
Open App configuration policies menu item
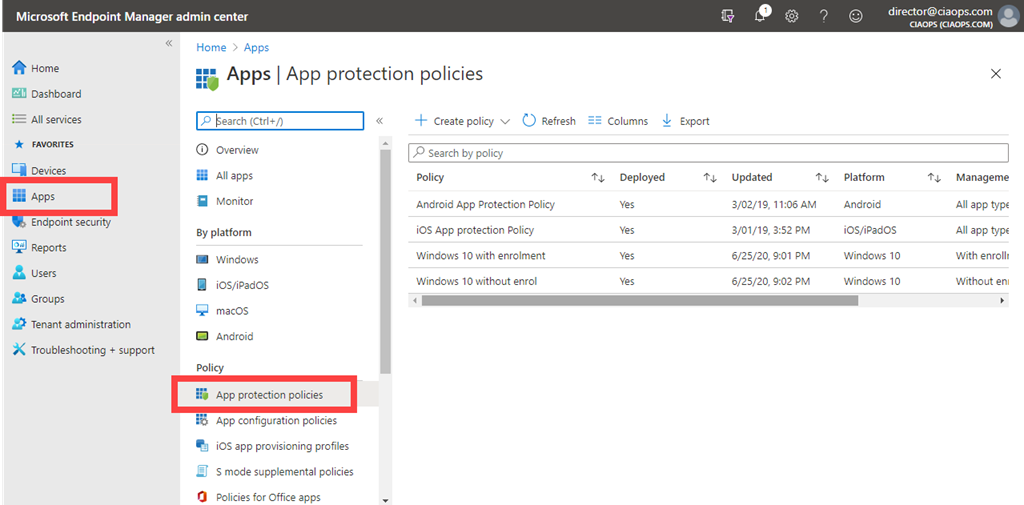tap(276, 421)
